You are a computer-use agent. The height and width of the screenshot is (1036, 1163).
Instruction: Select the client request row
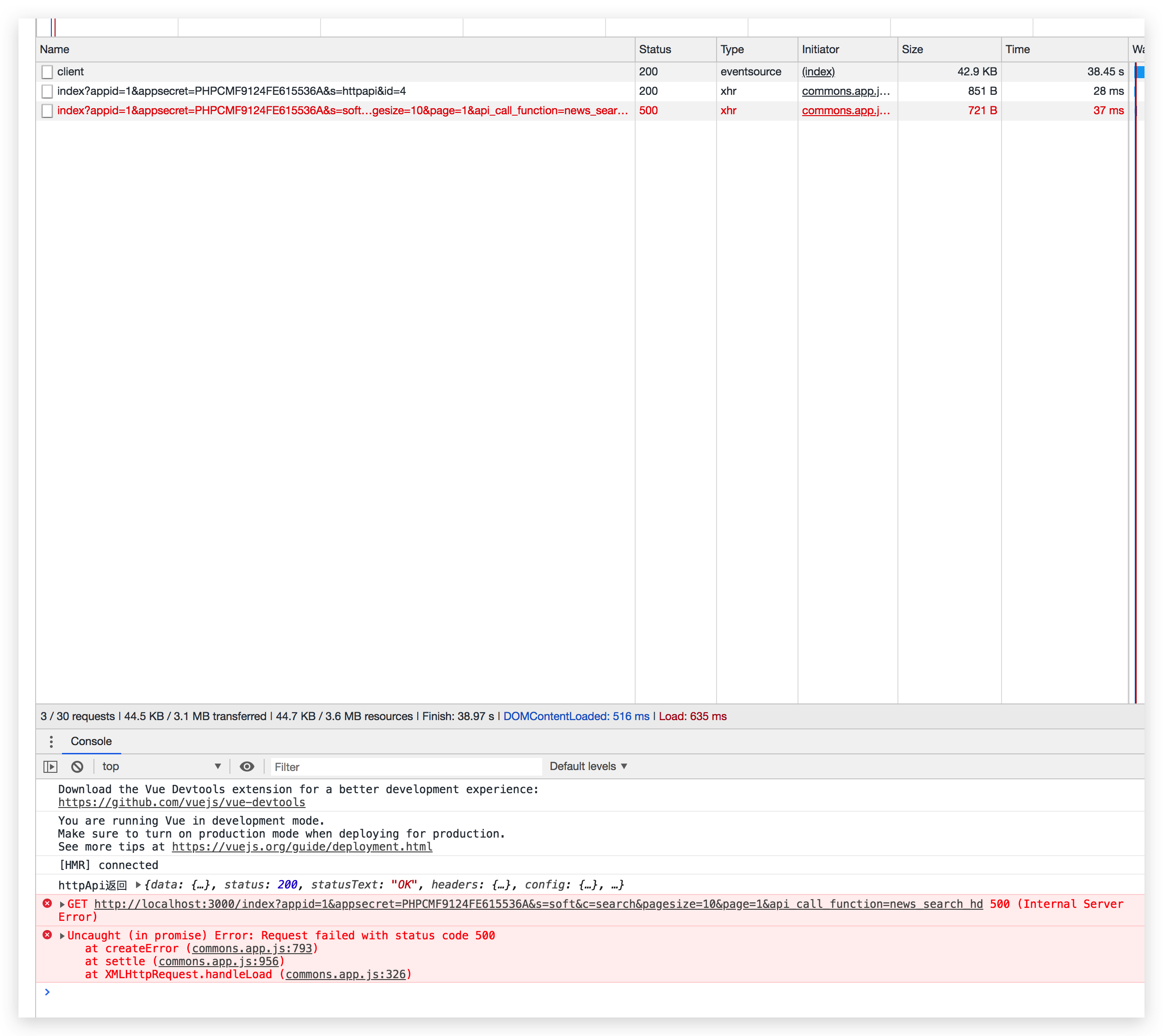click(590, 72)
